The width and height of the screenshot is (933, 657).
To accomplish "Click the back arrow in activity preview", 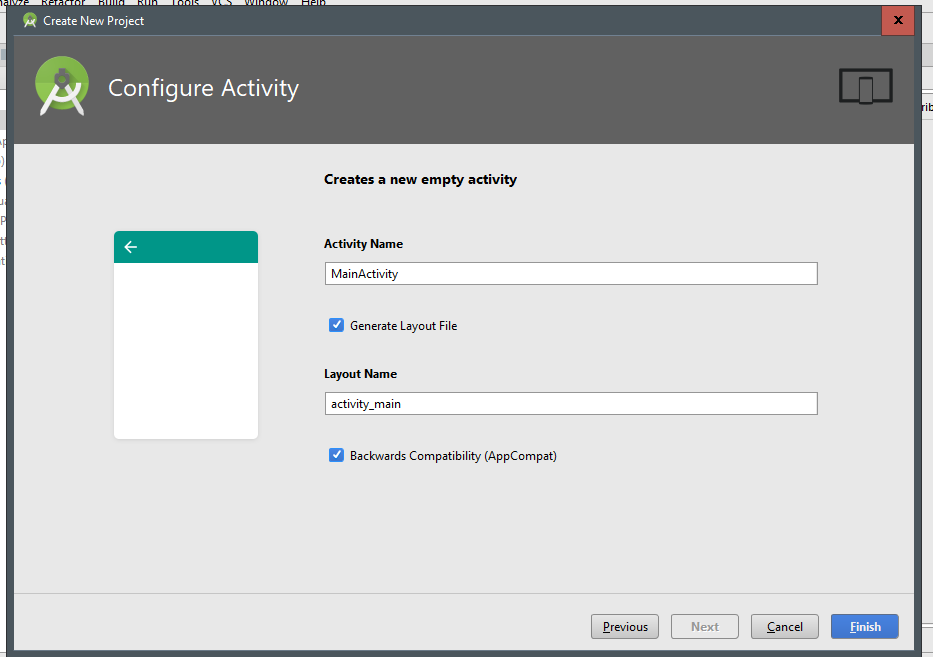I will coord(131,247).
